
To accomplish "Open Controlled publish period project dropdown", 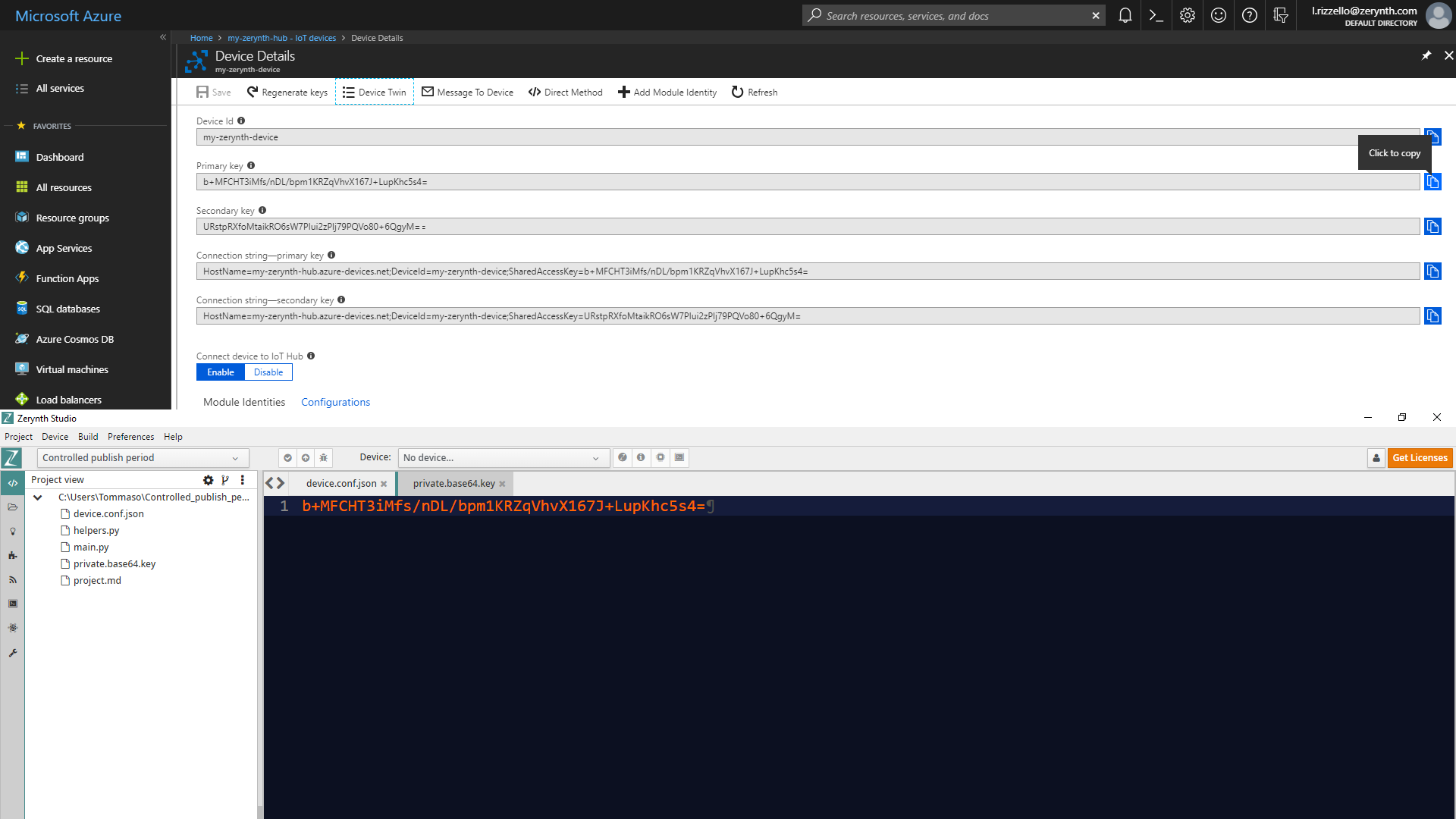I will tap(143, 457).
